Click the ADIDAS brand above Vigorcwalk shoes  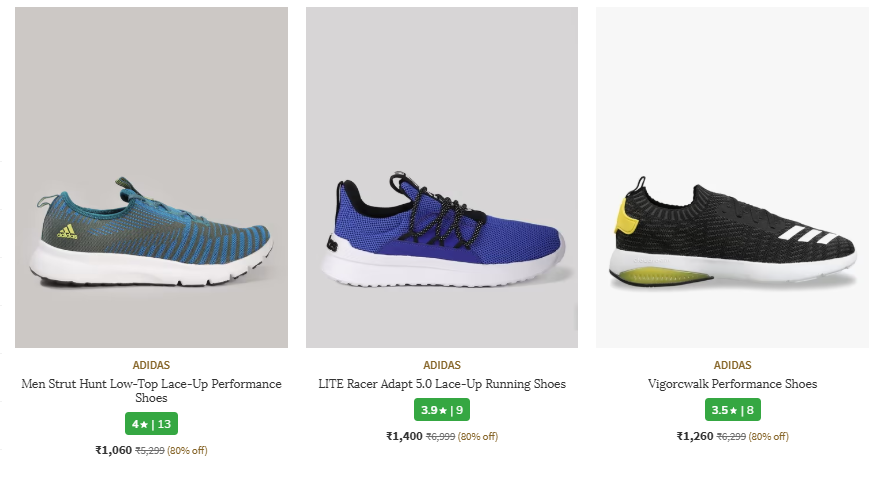coord(732,365)
